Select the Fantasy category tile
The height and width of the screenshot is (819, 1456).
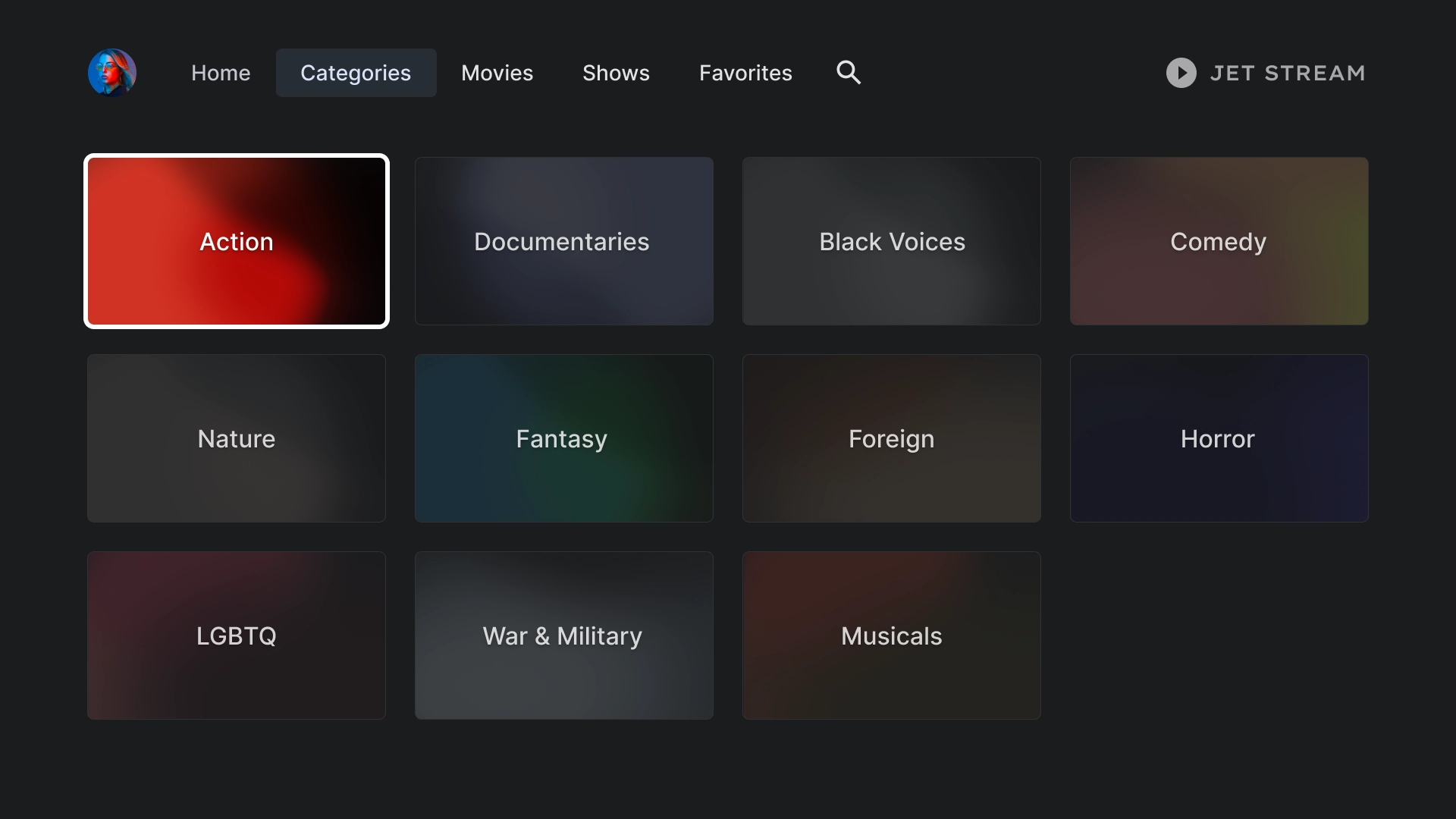click(x=563, y=438)
